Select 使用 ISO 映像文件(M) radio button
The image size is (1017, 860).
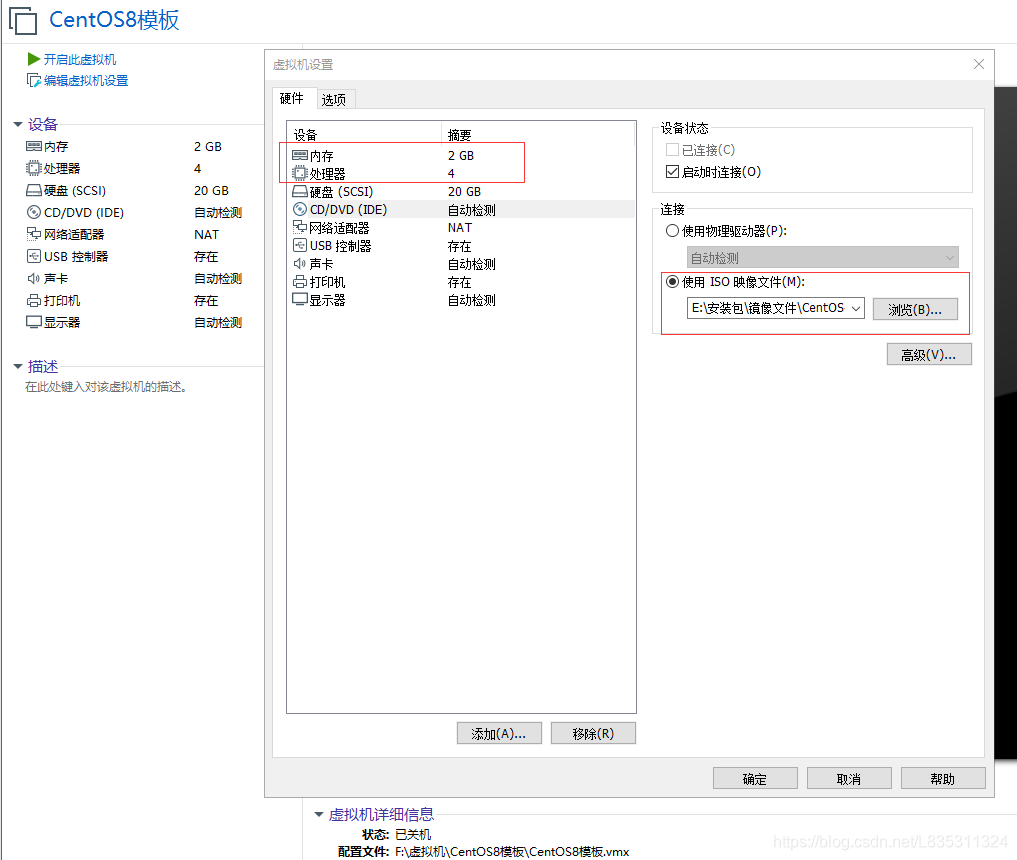click(x=672, y=281)
